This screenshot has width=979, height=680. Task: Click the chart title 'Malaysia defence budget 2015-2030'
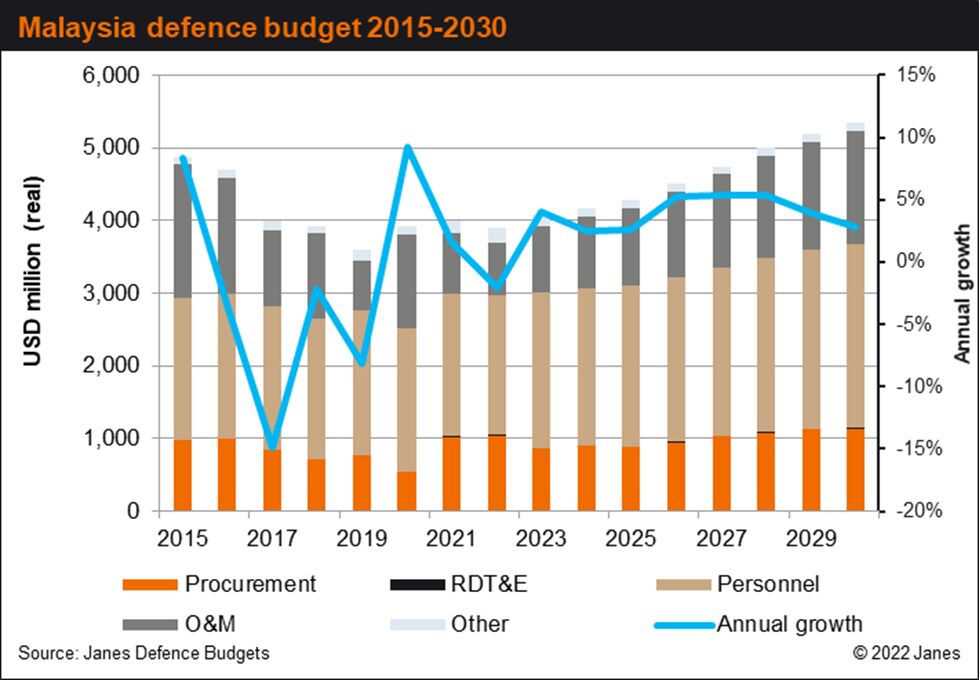262,27
